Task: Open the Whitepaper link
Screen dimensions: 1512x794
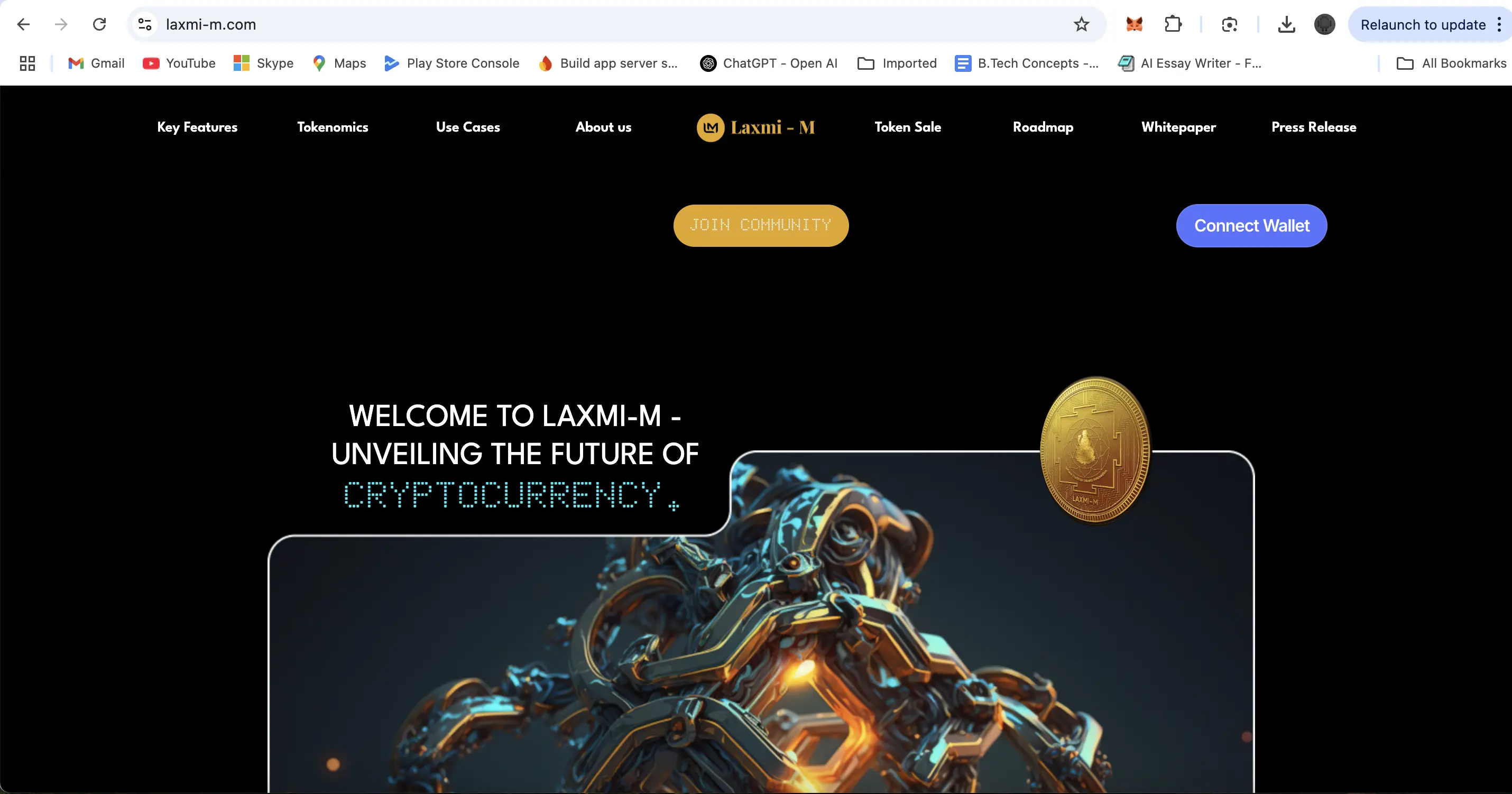Action: point(1178,127)
